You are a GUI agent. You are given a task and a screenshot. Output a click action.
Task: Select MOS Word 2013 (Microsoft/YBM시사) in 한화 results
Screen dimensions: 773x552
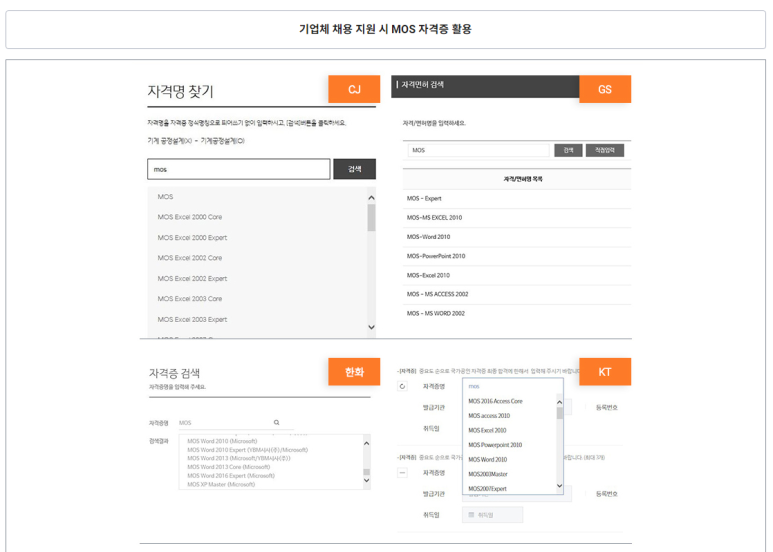pos(239,458)
